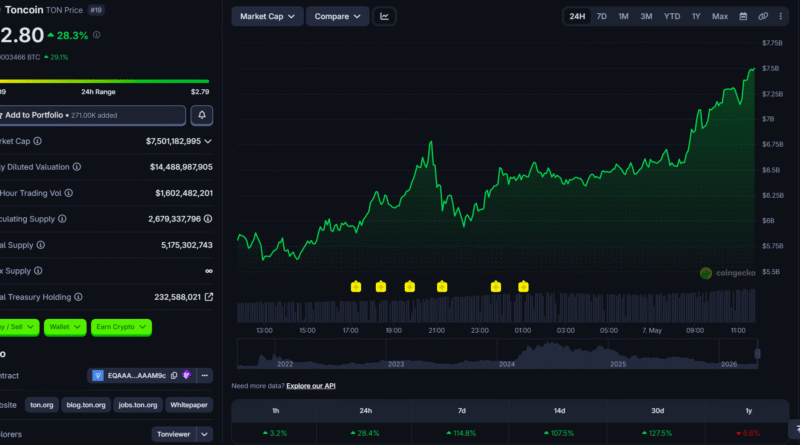Click the Market Cap info icon
Viewport: 800px width, 445px height.
(38, 141)
